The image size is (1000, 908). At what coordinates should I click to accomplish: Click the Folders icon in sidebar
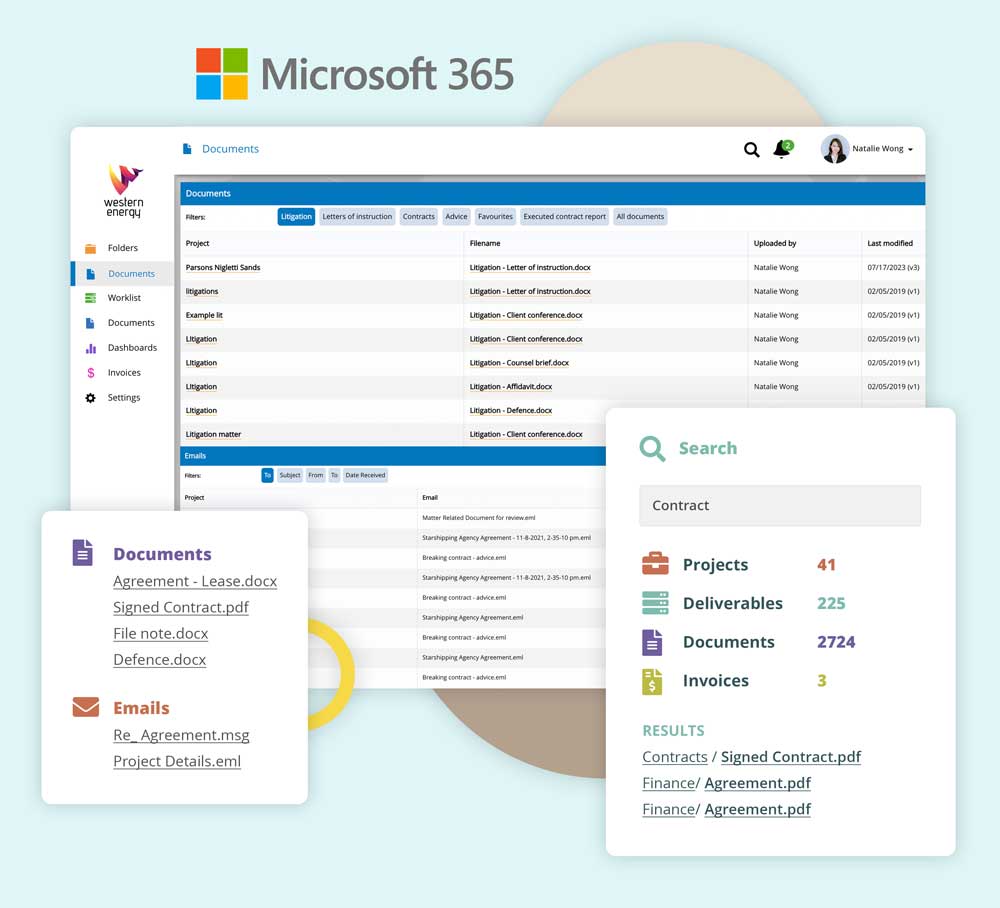[91, 248]
